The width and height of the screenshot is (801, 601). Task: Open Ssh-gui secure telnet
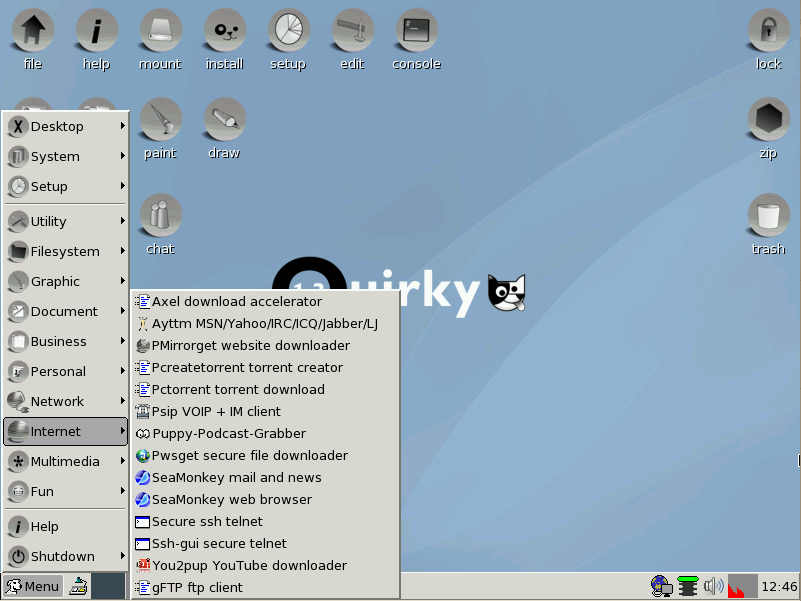[265, 543]
